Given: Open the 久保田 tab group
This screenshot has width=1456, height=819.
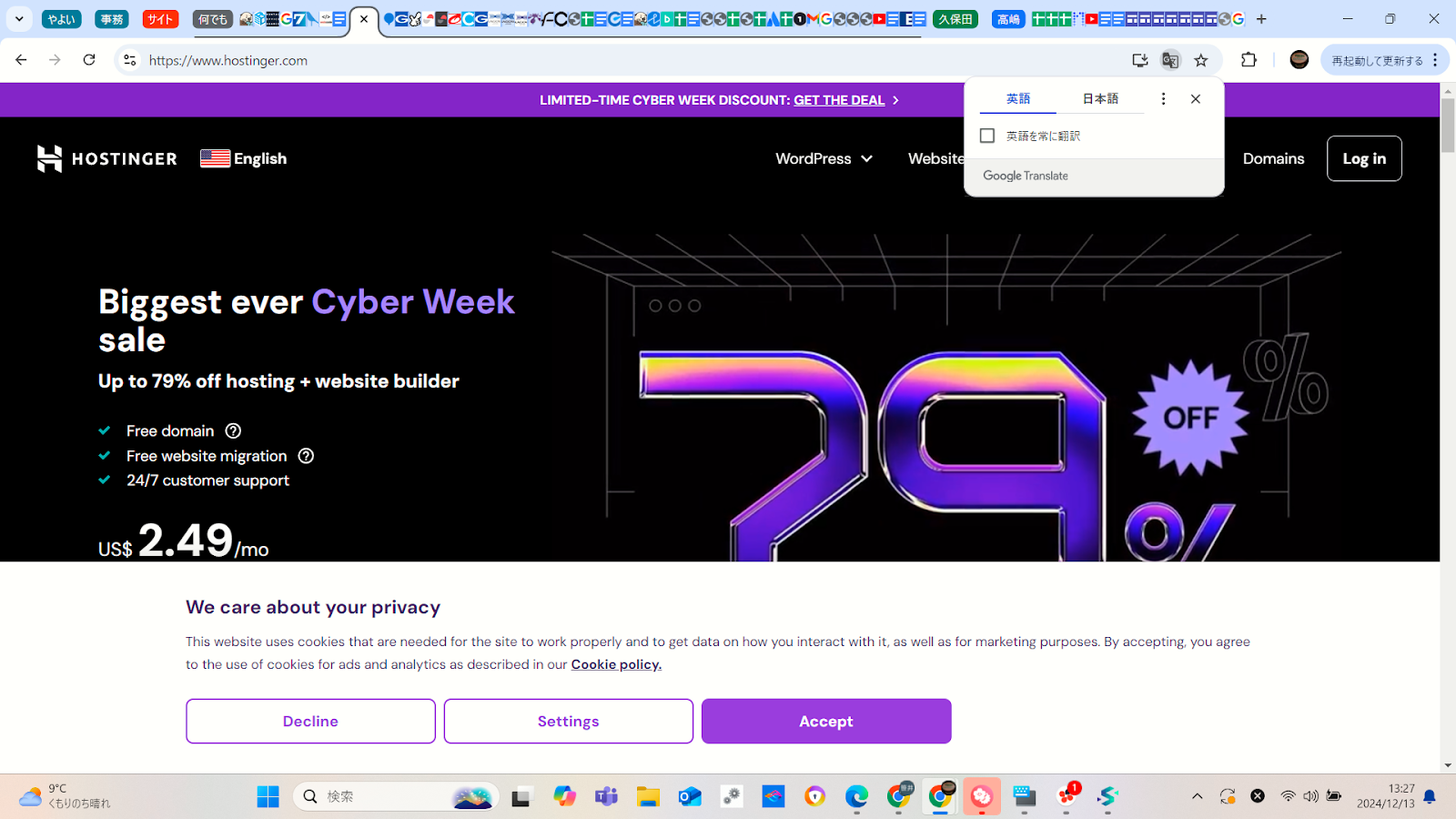Looking at the screenshot, I should click(955, 19).
